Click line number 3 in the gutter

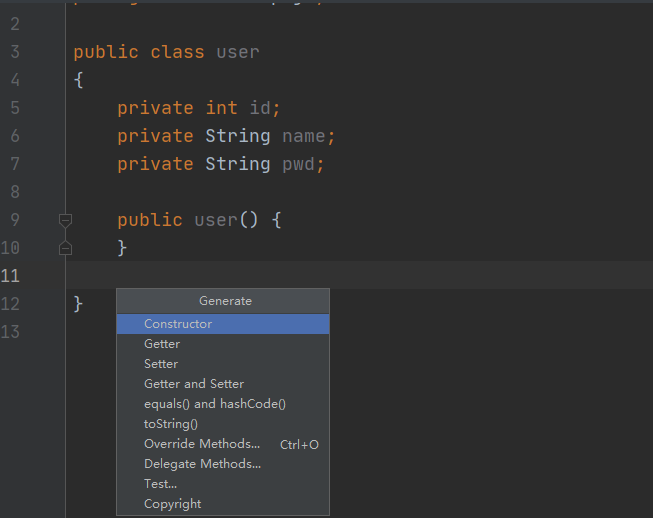coord(15,52)
